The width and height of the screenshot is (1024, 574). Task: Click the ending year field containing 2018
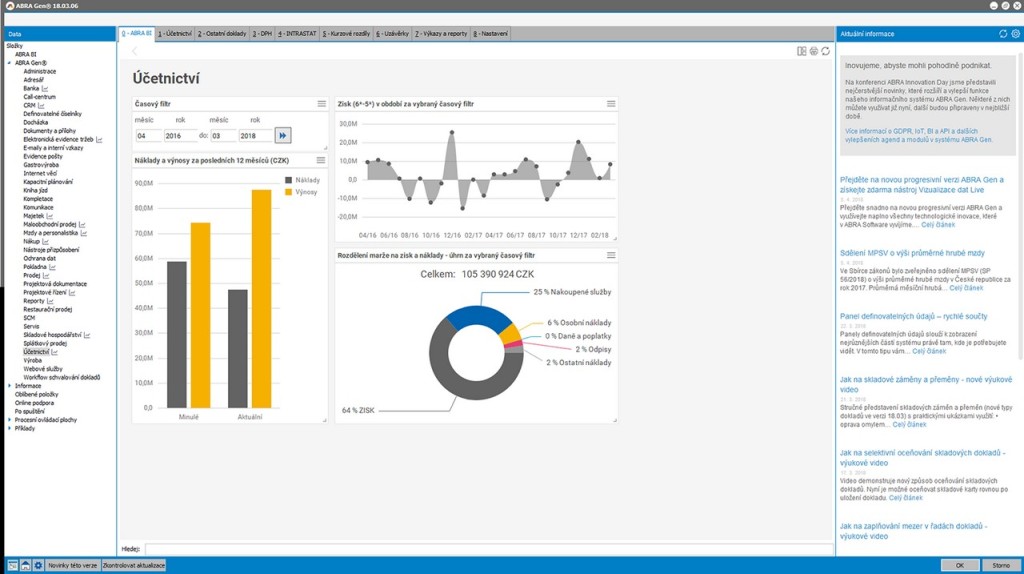(255, 135)
